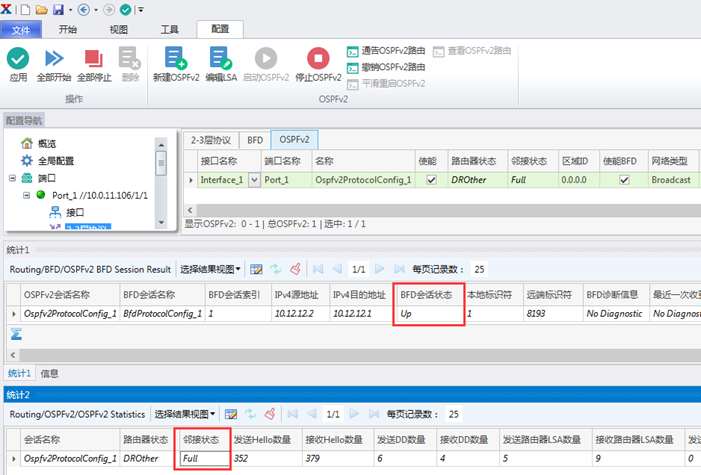Click the table edit icon in 统计1 toolbar
This screenshot has width=701, height=475.
(256, 269)
